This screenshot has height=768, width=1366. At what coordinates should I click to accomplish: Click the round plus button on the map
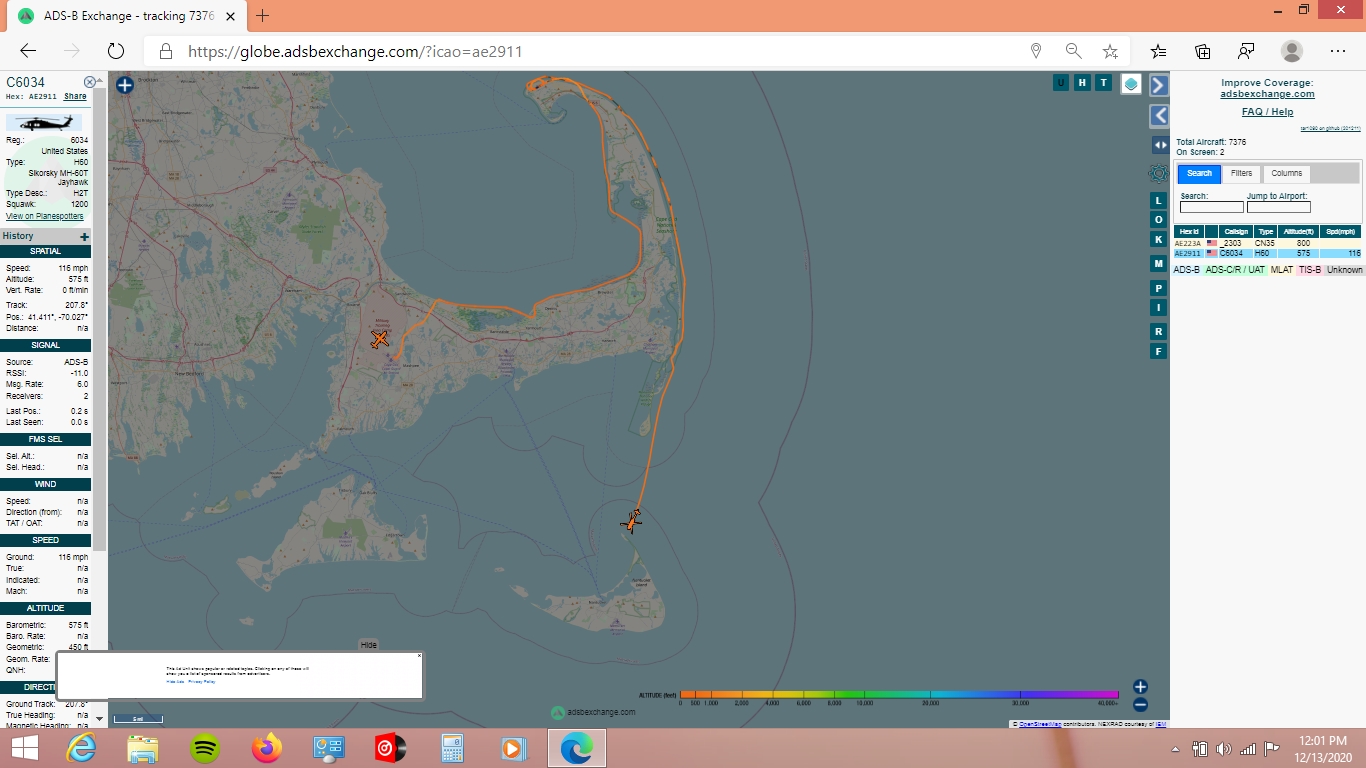(125, 85)
